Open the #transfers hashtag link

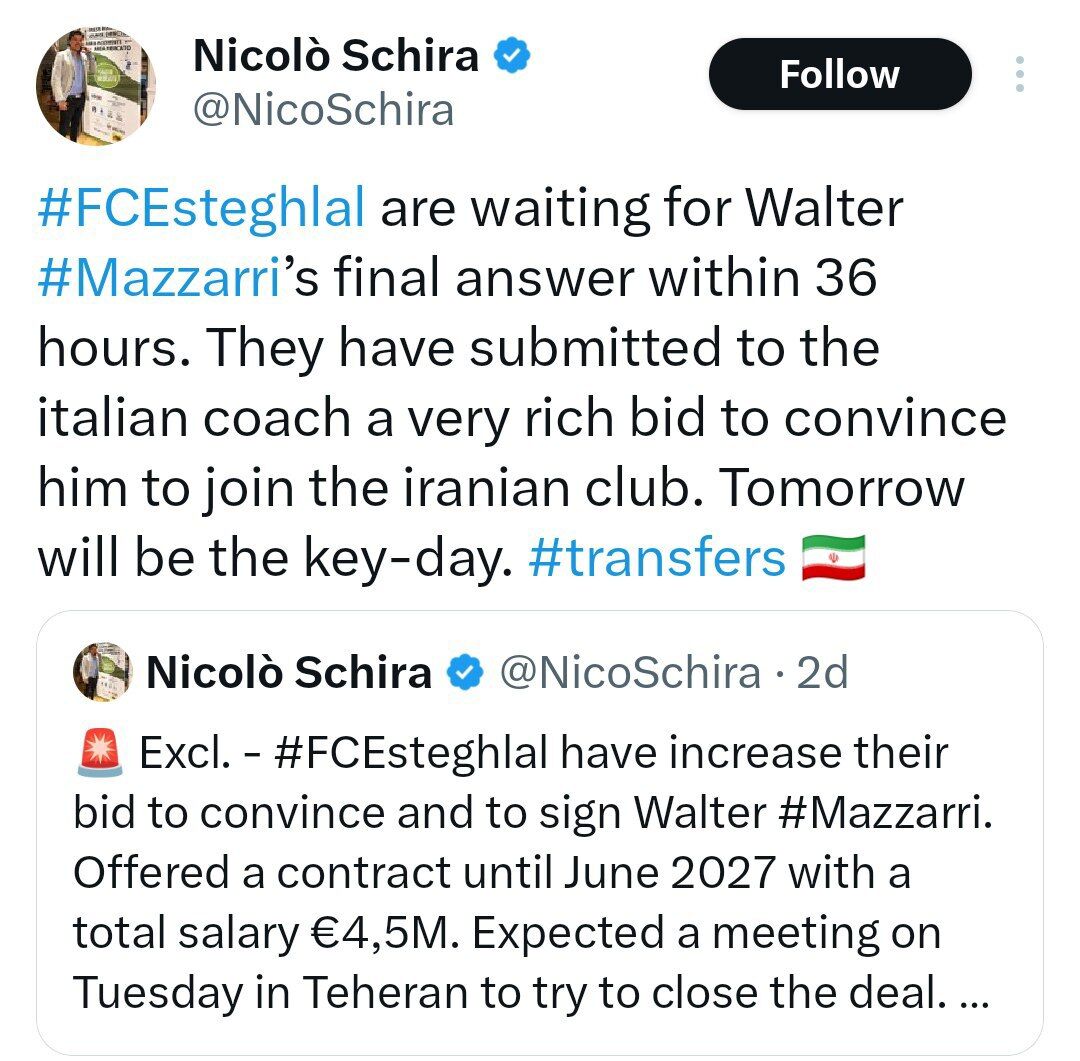(657, 558)
